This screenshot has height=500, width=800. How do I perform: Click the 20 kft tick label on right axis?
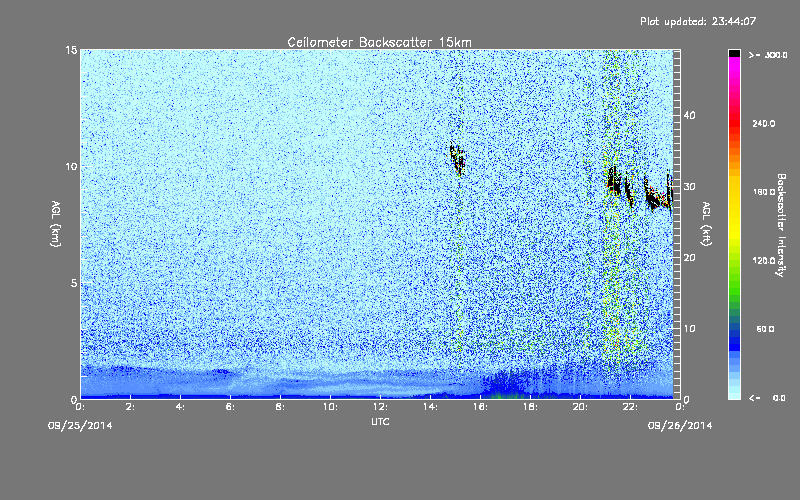click(689, 258)
